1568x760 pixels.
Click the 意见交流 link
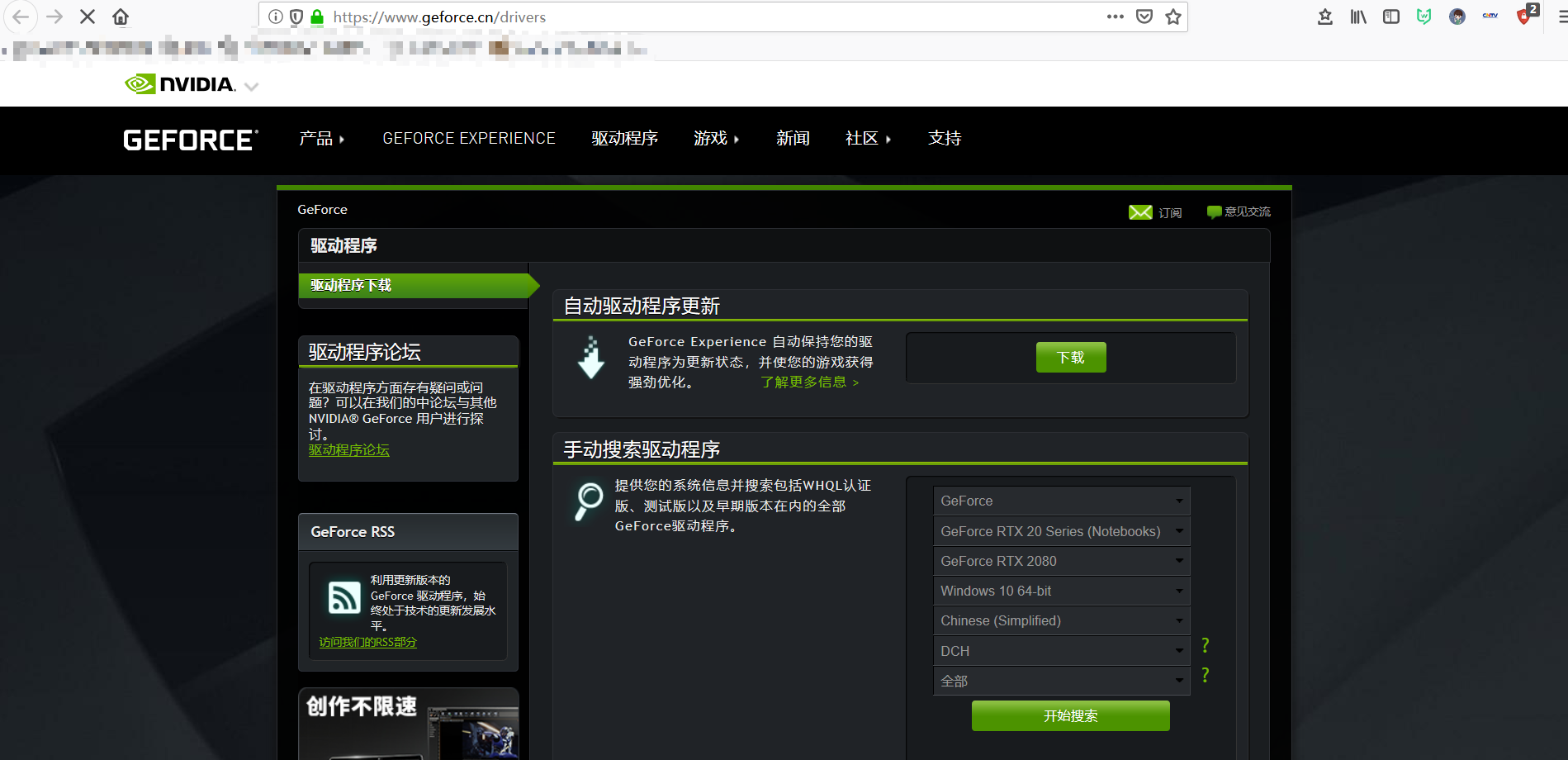pyautogui.click(x=1248, y=212)
